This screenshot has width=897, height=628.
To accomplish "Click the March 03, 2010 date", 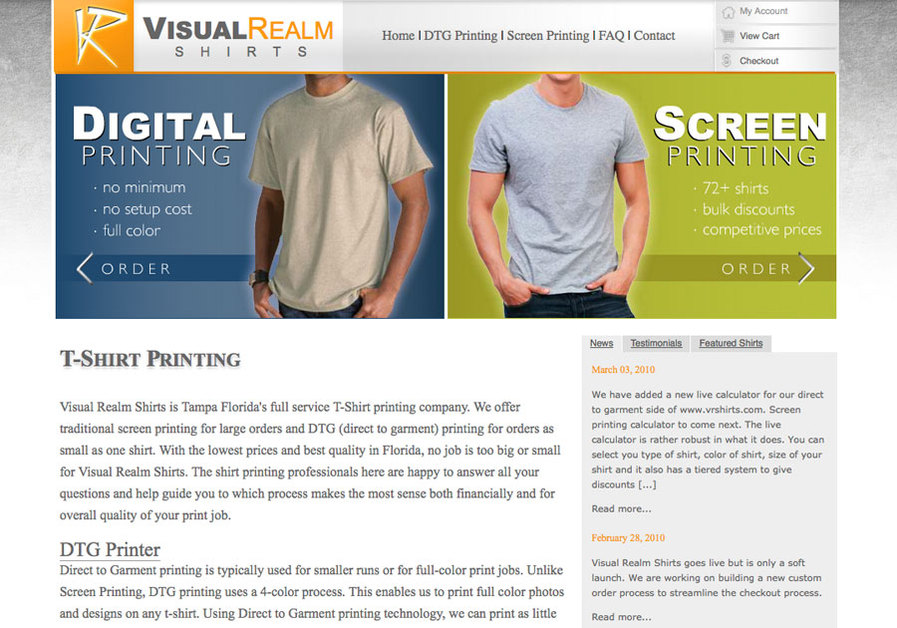I will [x=623, y=369].
